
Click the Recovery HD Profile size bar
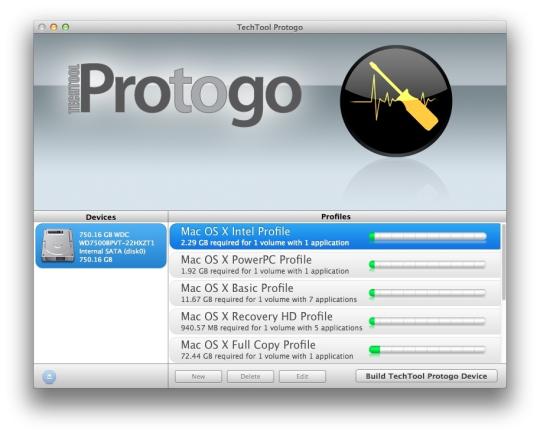(x=427, y=321)
